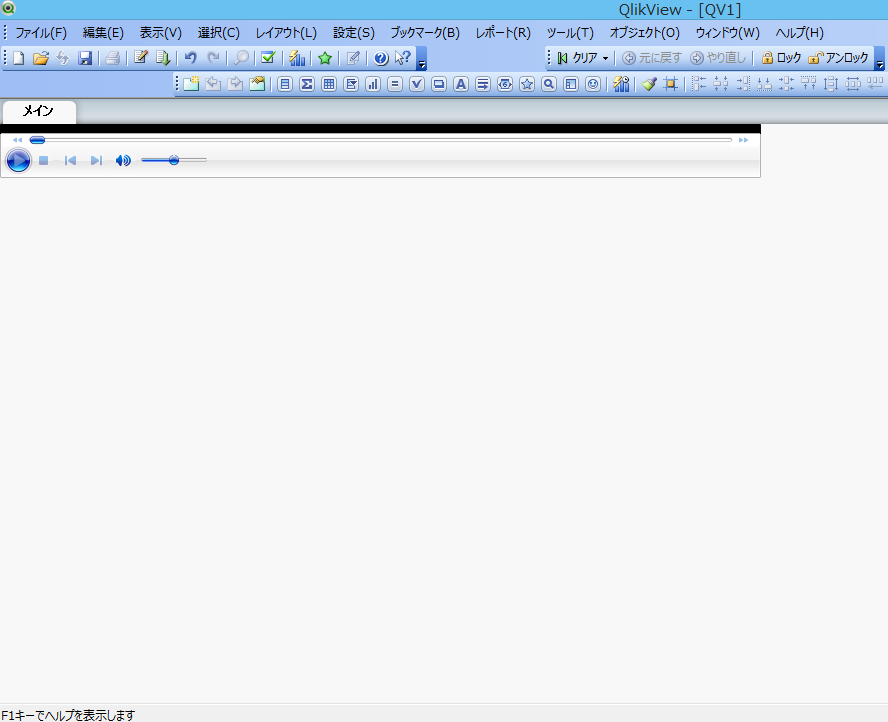Image resolution: width=888 pixels, height=722 pixels.
Task: Create a Current Selections Box V icon
Action: [x=417, y=84]
